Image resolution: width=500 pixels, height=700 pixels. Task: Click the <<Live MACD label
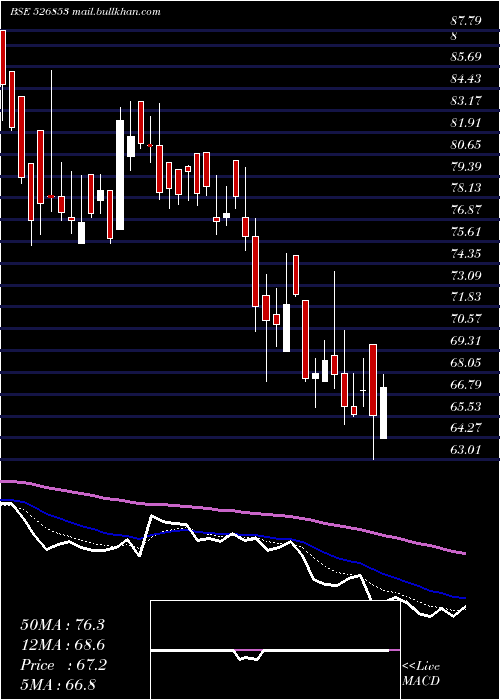pos(421,674)
